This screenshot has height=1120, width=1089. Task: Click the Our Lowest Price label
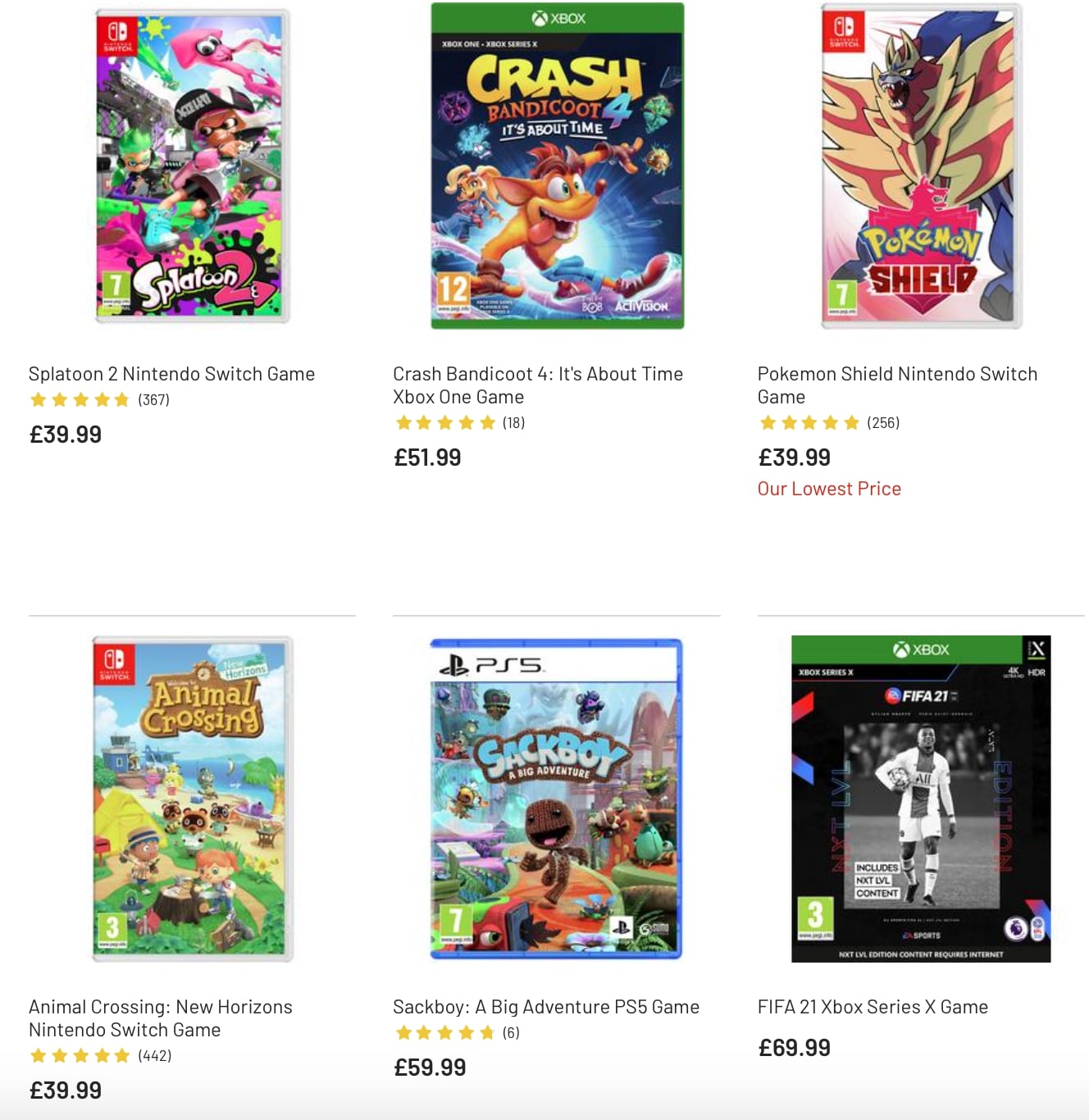coord(829,488)
